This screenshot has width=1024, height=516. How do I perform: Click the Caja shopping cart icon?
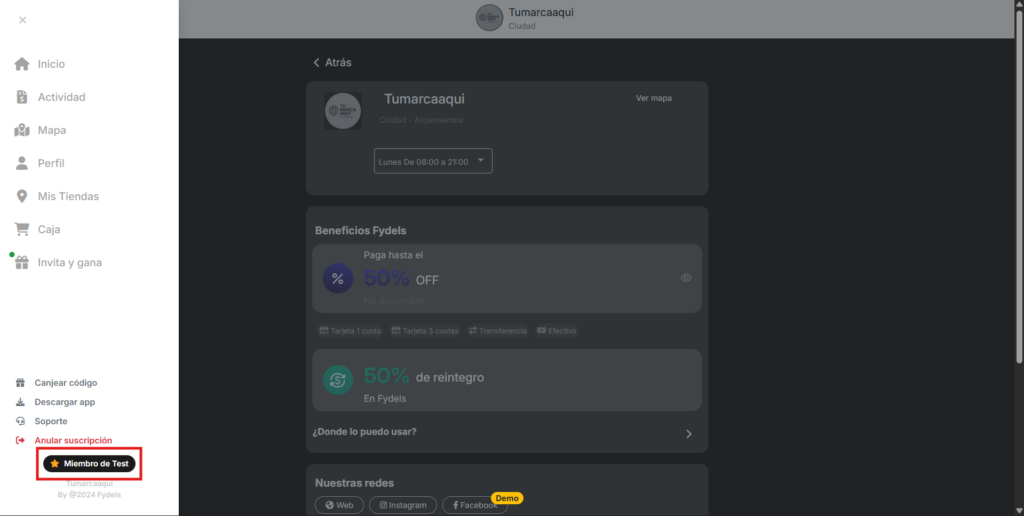point(22,229)
